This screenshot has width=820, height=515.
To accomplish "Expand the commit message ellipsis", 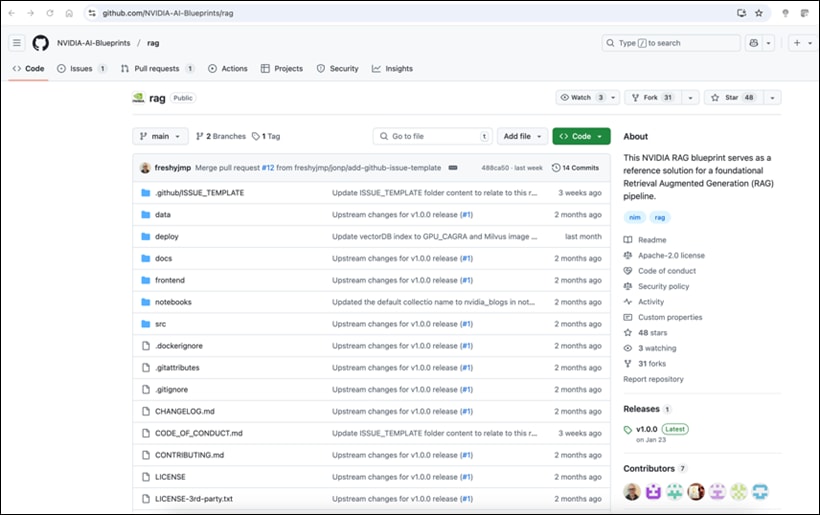I will [x=453, y=168].
